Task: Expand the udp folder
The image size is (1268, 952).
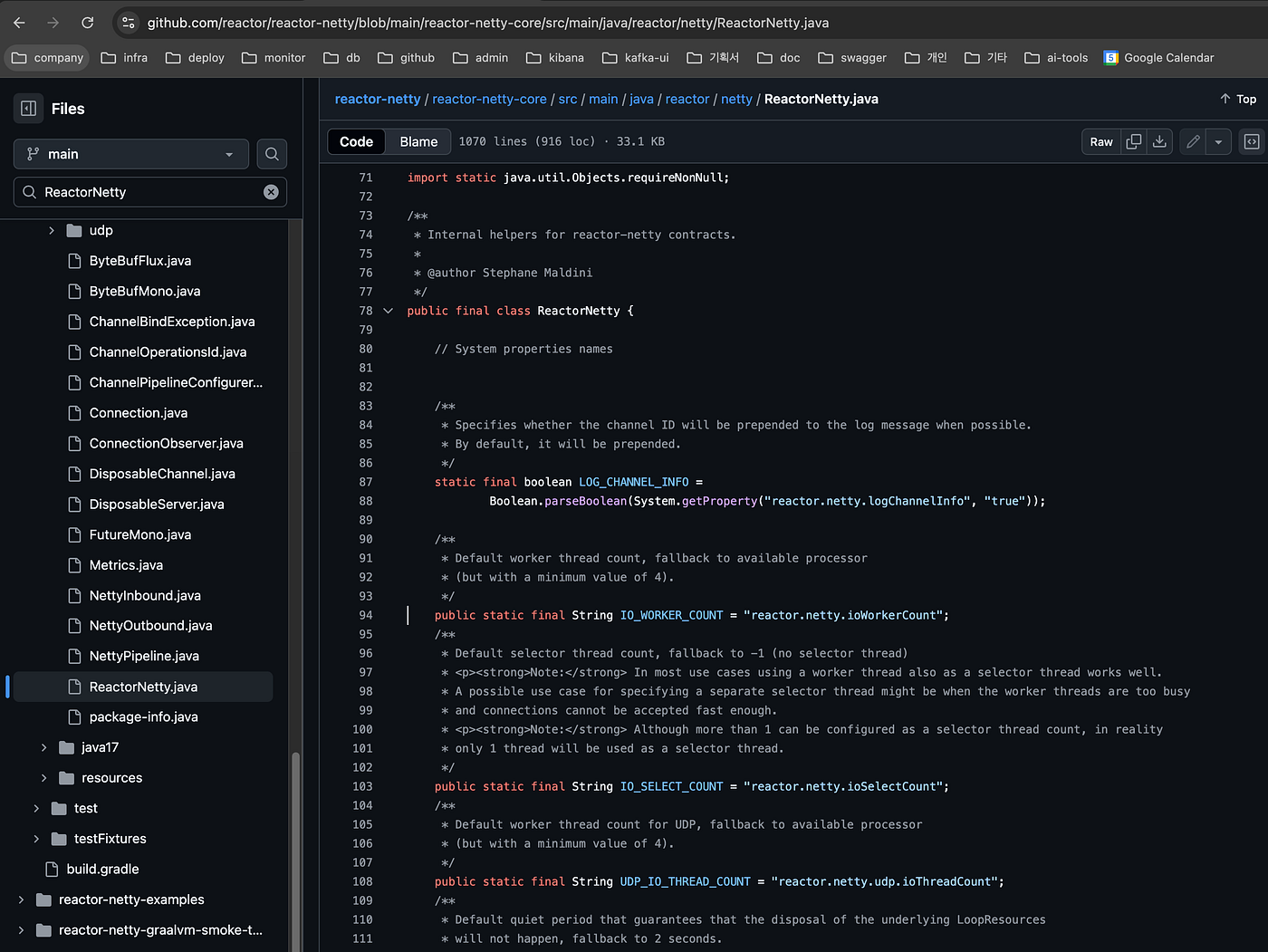Action: (x=52, y=231)
